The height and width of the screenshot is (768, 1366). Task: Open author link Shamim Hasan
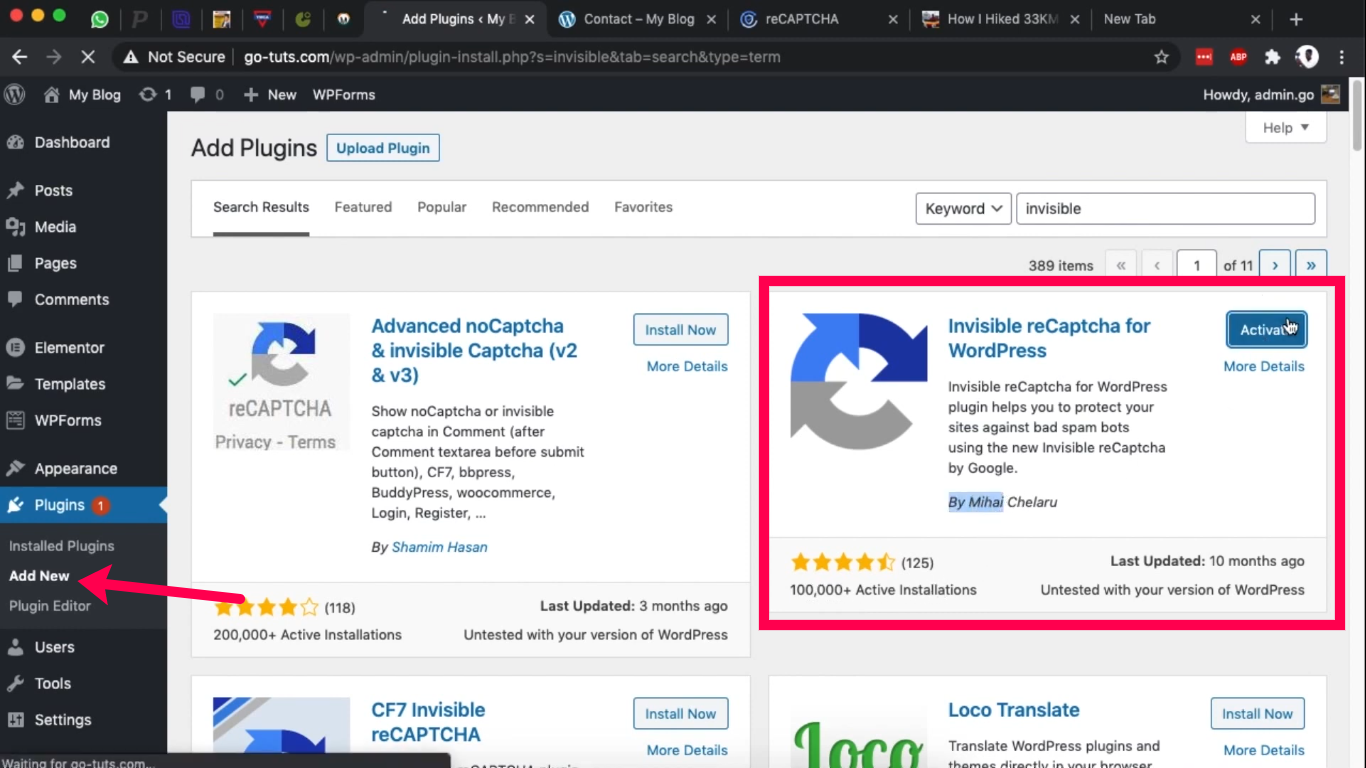coord(440,547)
